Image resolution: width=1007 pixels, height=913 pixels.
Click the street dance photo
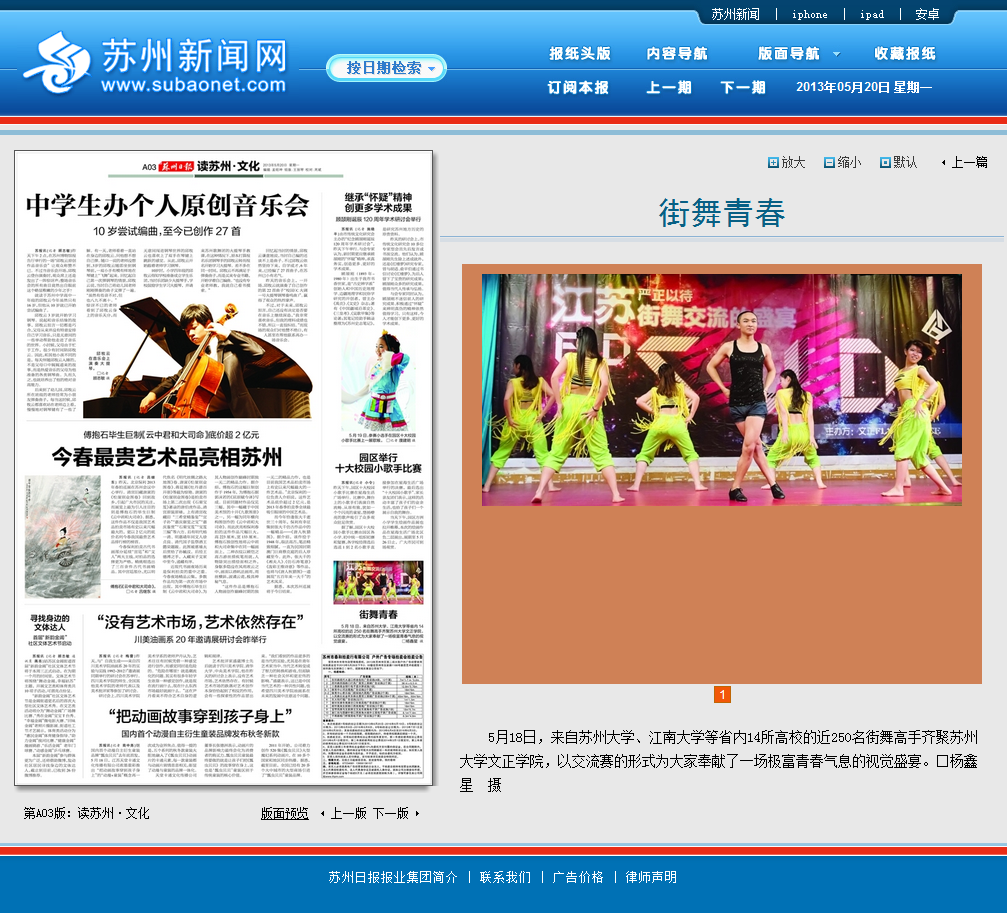(x=721, y=390)
